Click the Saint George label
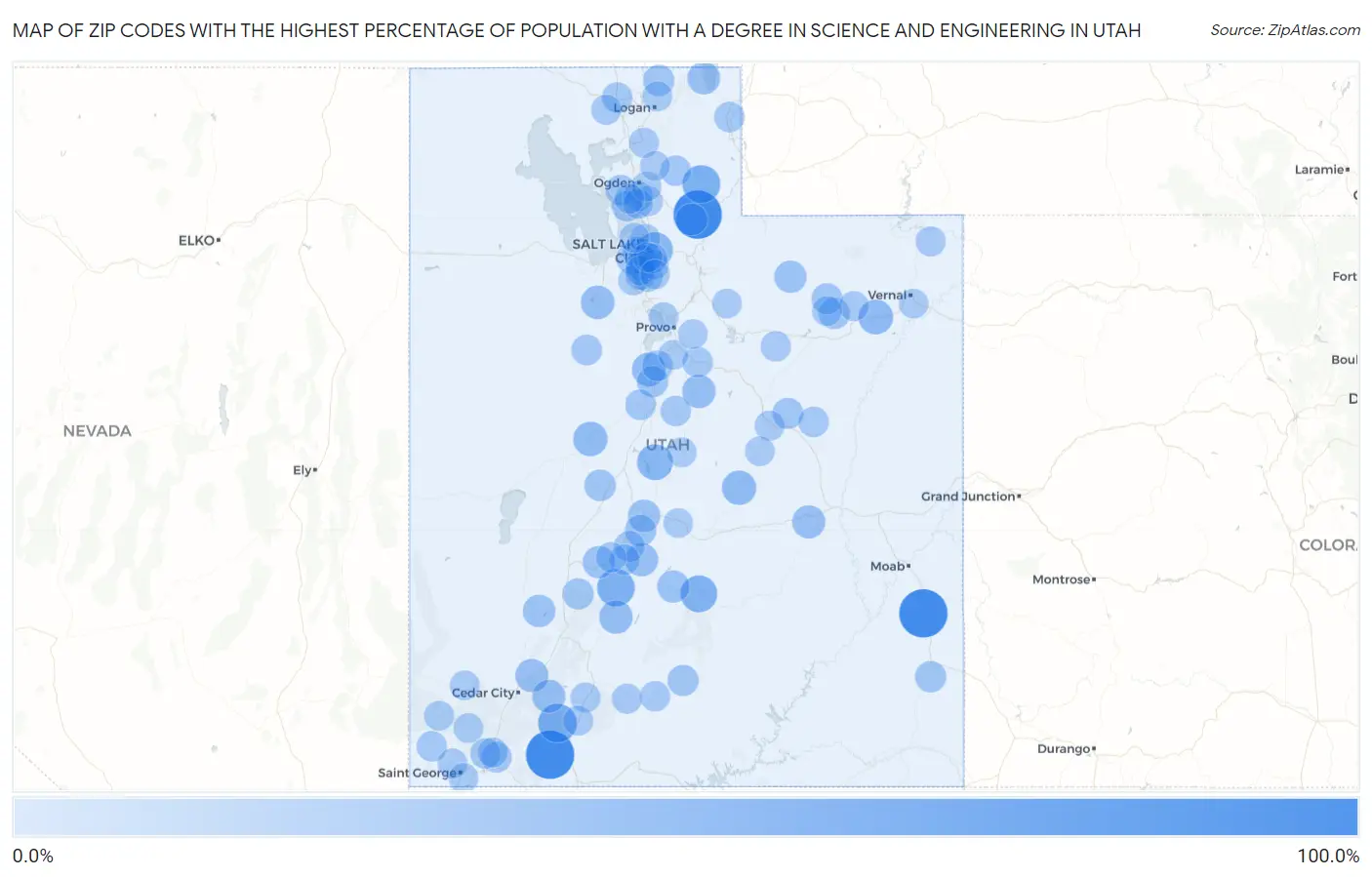The width and height of the screenshot is (1372, 877). point(417,773)
